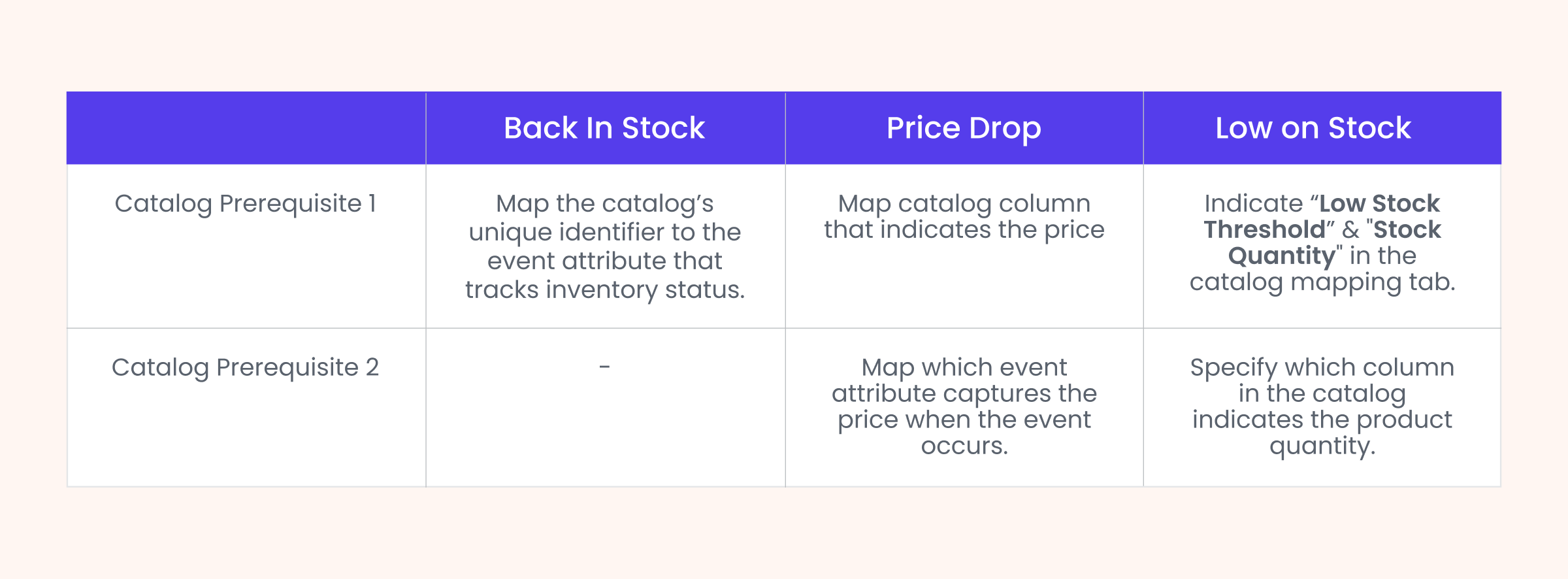Click the "Map the catalog's" text line
The height and width of the screenshot is (579, 1568).
pyautogui.click(x=604, y=204)
